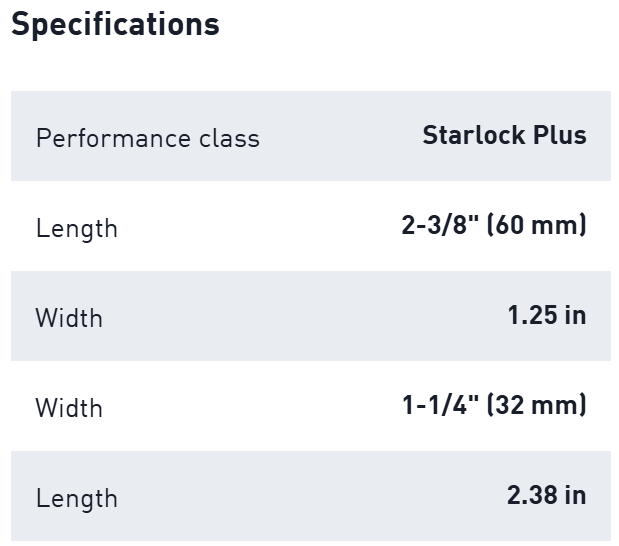Select the 2.38 in length value

point(546,495)
